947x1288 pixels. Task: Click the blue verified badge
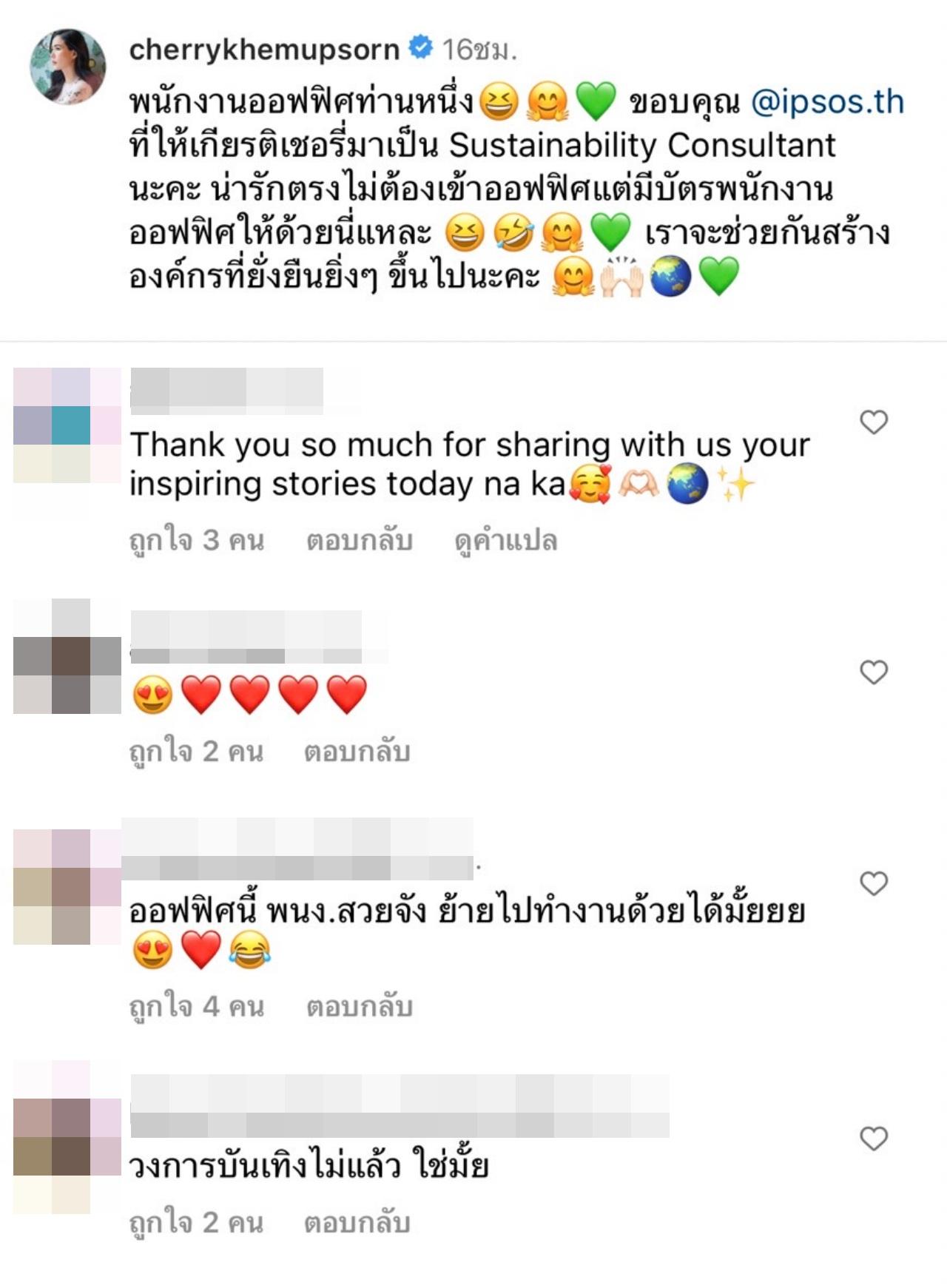tap(420, 49)
